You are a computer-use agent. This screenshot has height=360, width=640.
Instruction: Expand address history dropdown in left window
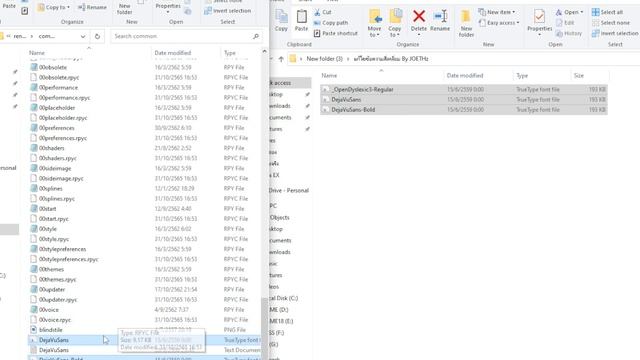(x=83, y=36)
